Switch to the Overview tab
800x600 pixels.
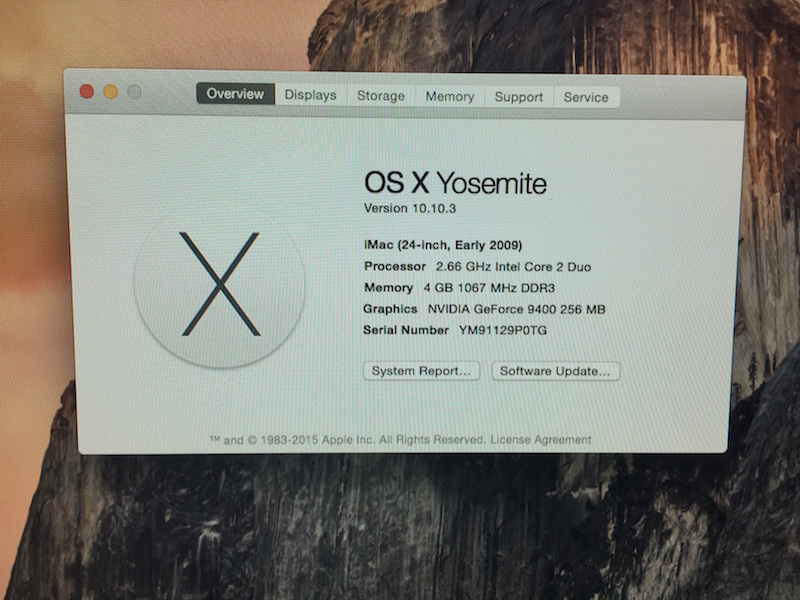pos(236,94)
